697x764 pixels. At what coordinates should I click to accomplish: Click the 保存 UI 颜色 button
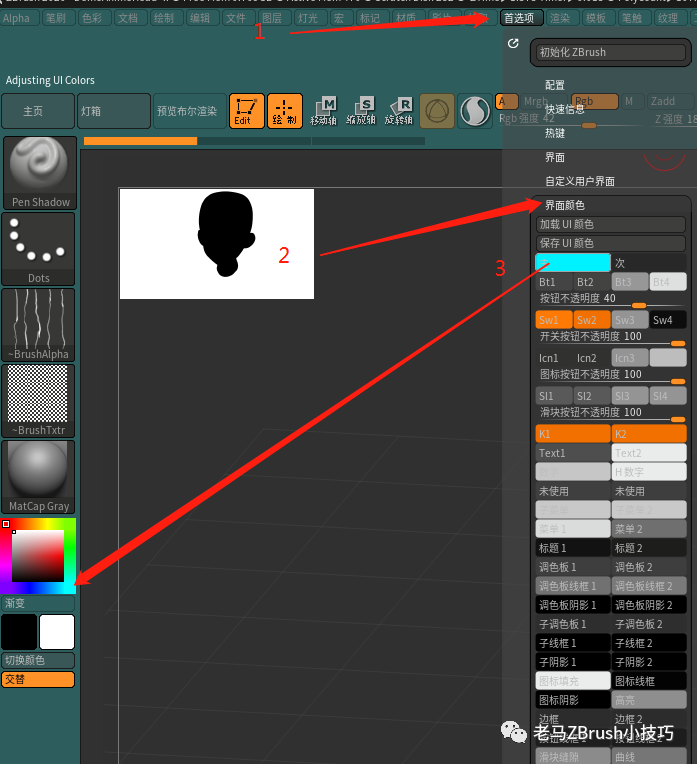[x=611, y=243]
